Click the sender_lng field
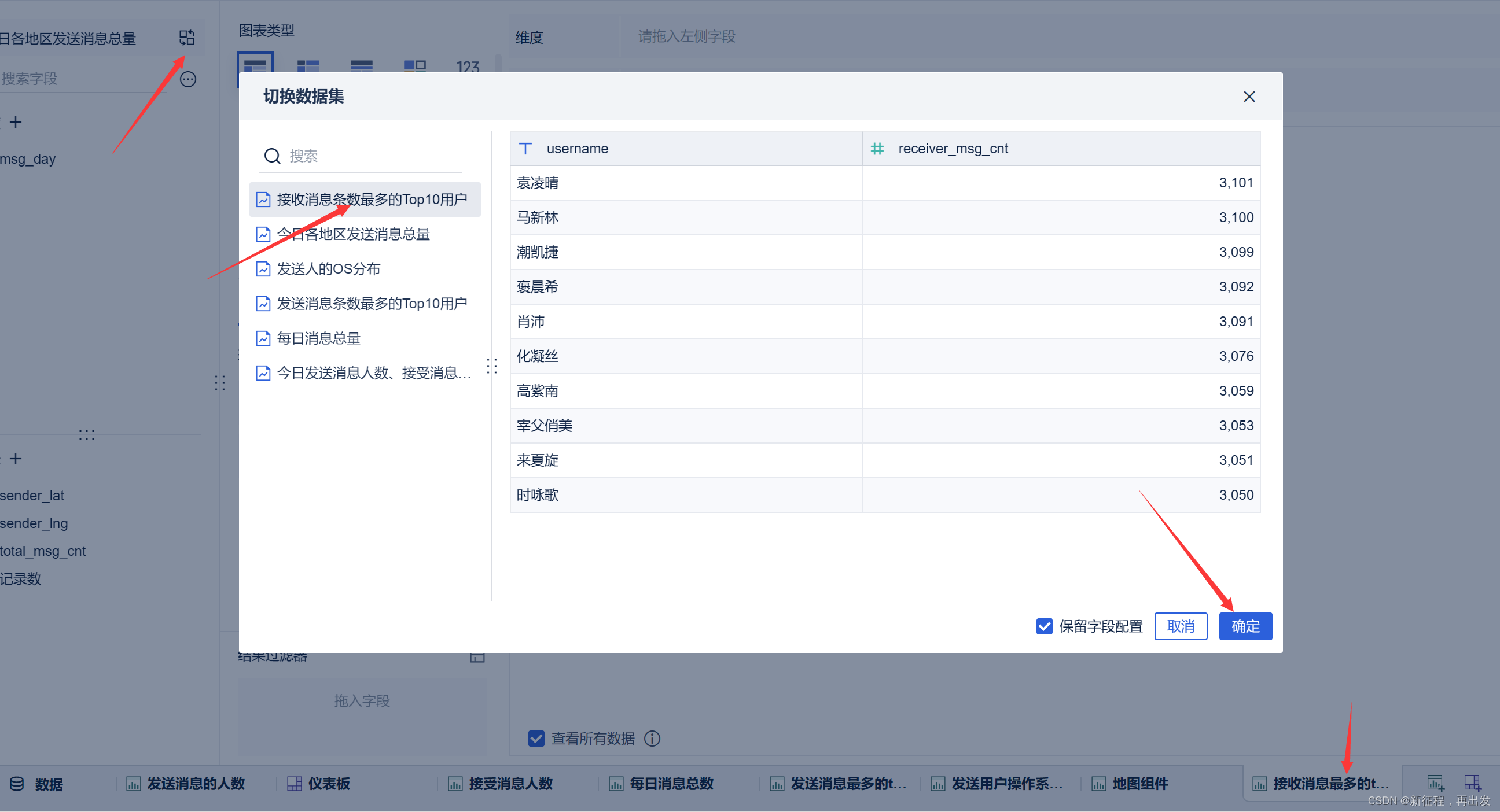 point(34,523)
